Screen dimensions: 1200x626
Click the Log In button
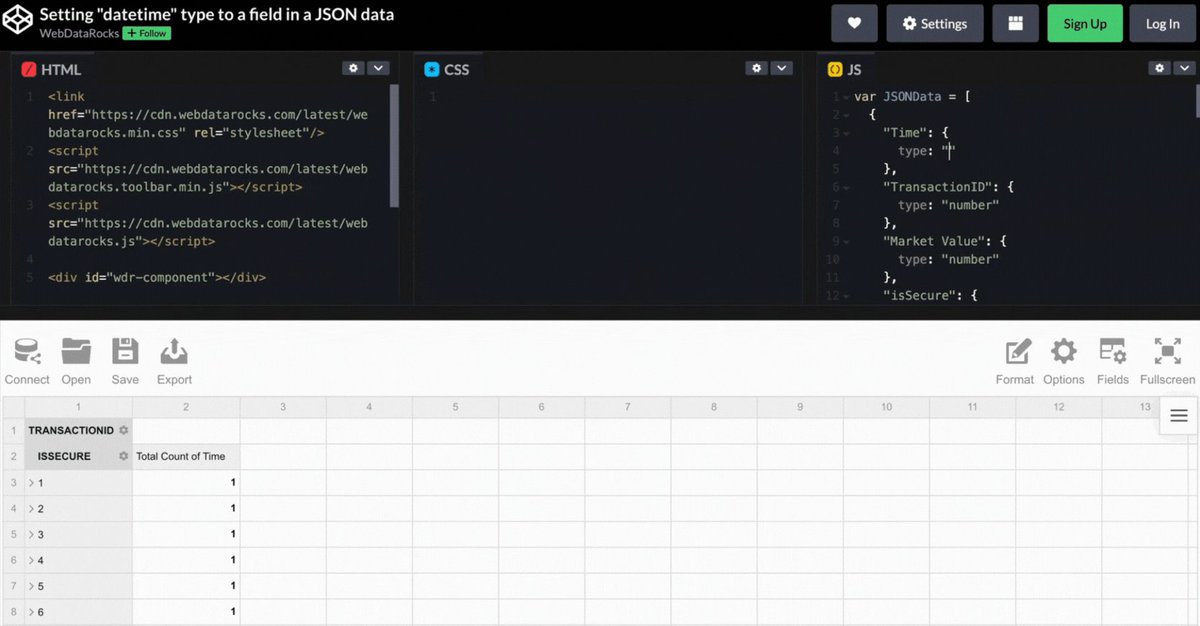click(1162, 23)
